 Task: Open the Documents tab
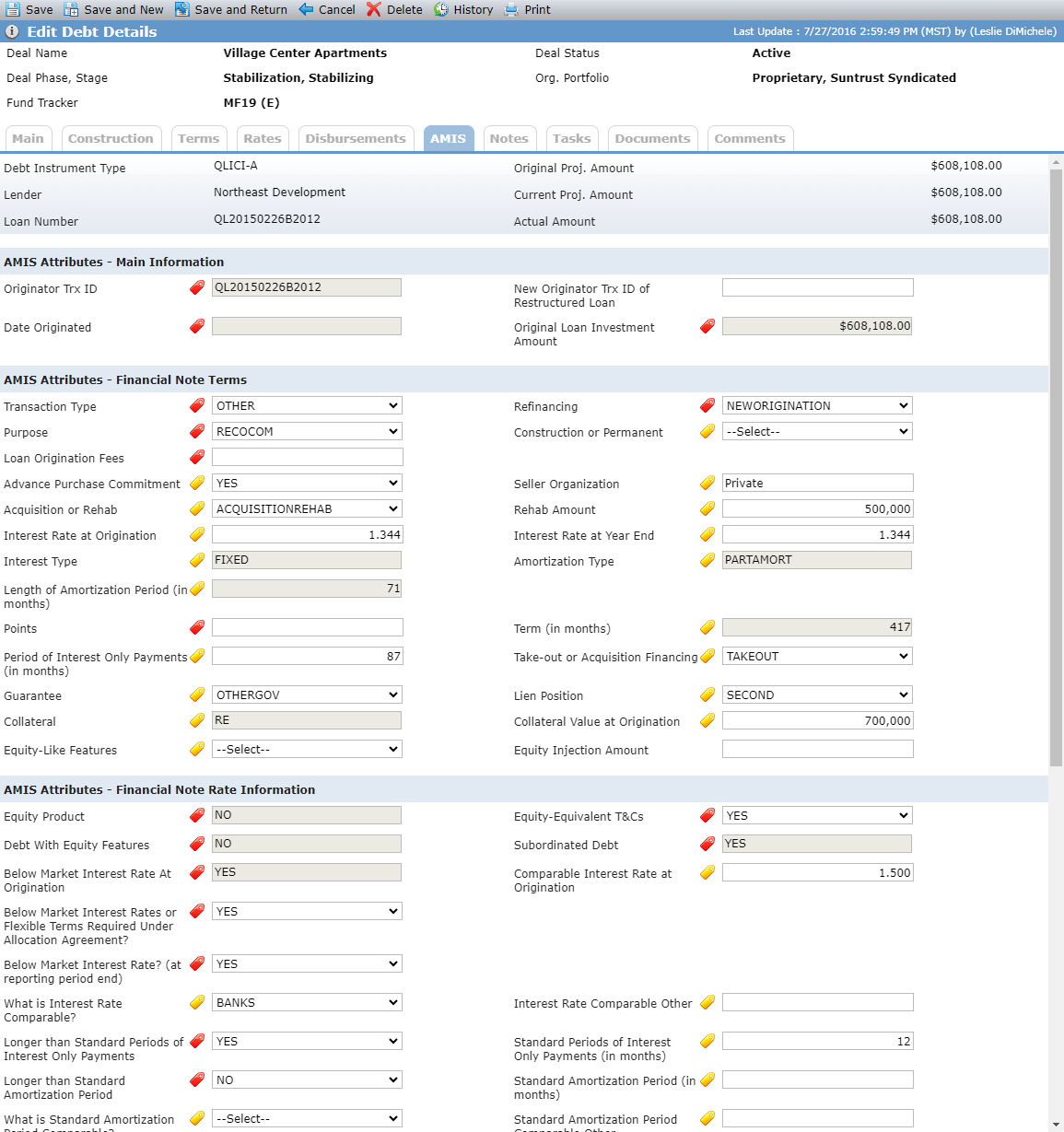(x=652, y=138)
